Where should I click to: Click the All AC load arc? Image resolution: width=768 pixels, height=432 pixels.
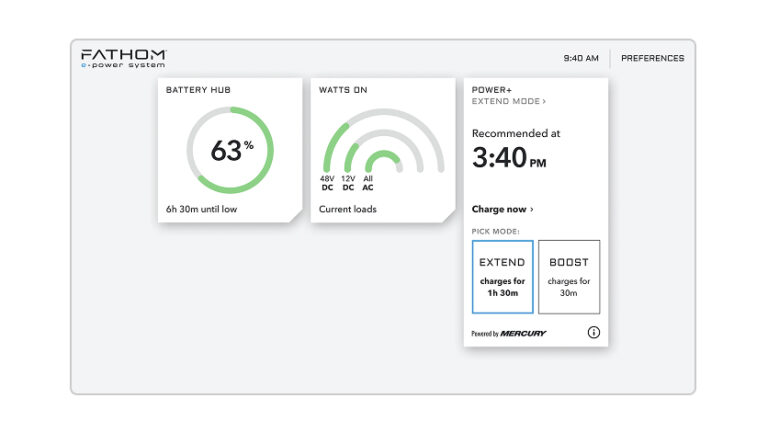pos(381,153)
